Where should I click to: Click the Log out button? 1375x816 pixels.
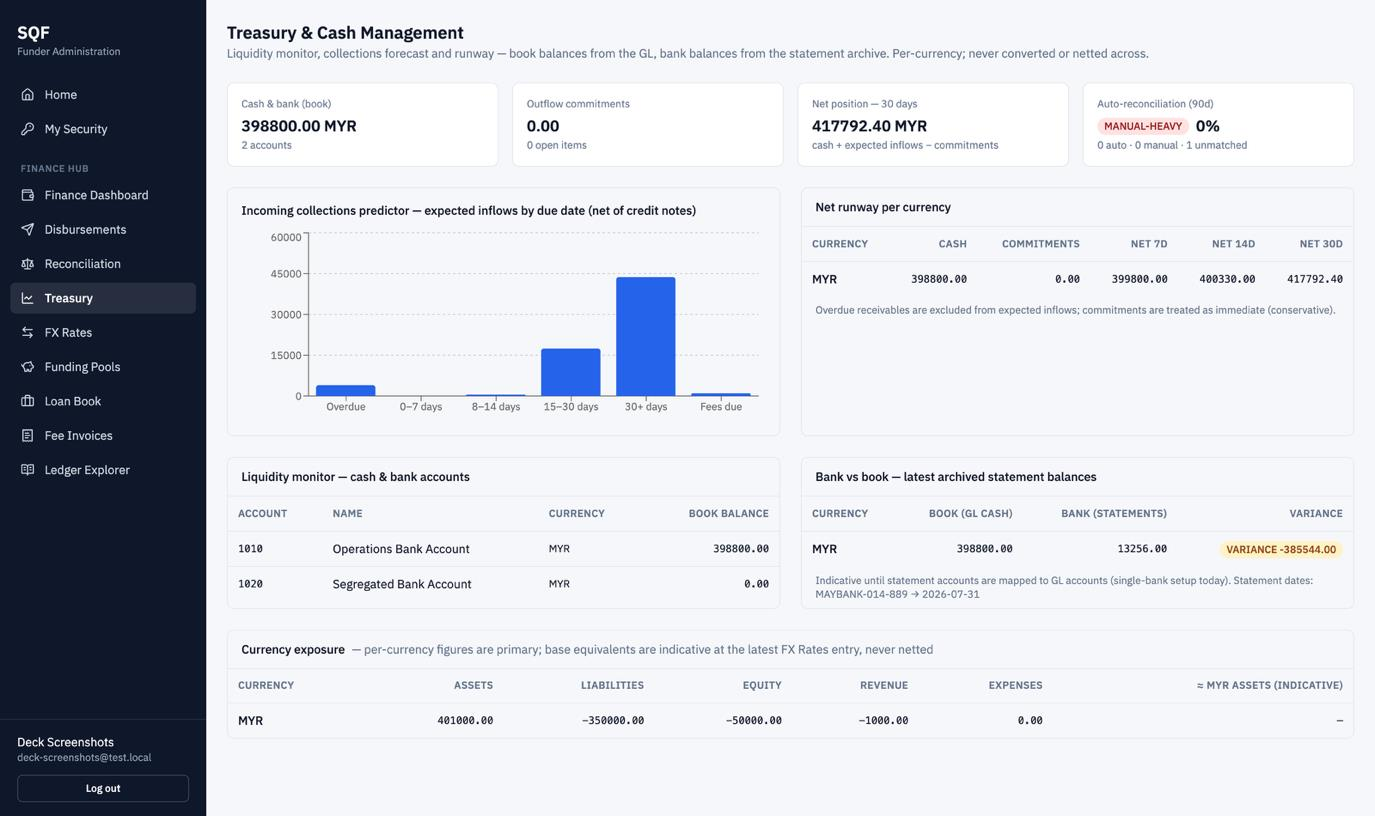[x=103, y=788]
